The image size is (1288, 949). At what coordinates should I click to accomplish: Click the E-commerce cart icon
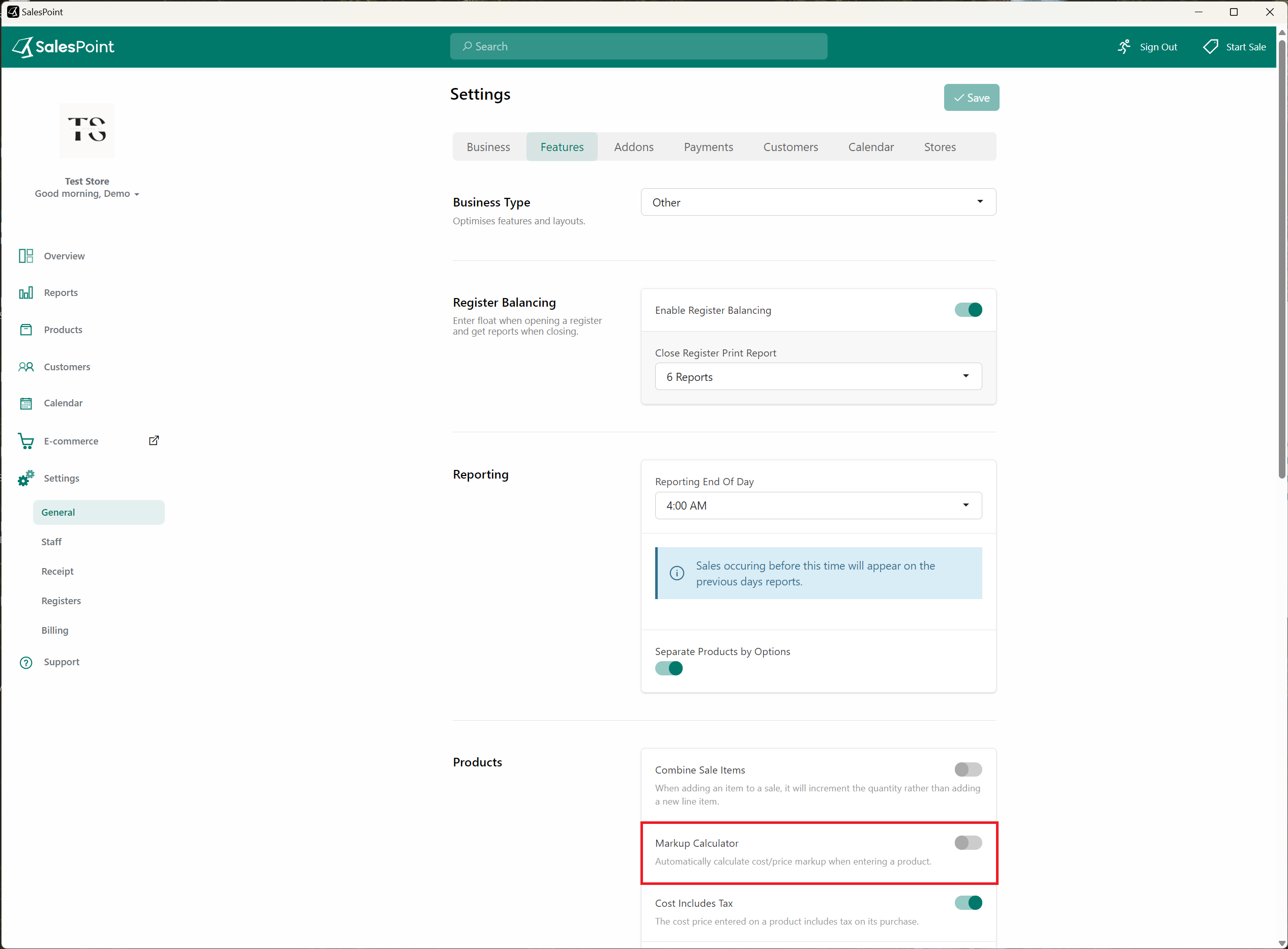[x=26, y=441]
